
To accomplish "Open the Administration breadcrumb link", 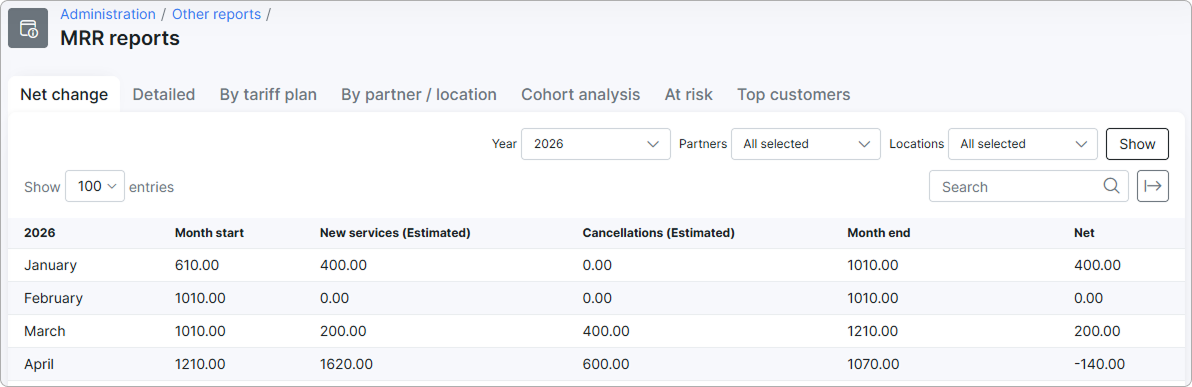I will [108, 14].
